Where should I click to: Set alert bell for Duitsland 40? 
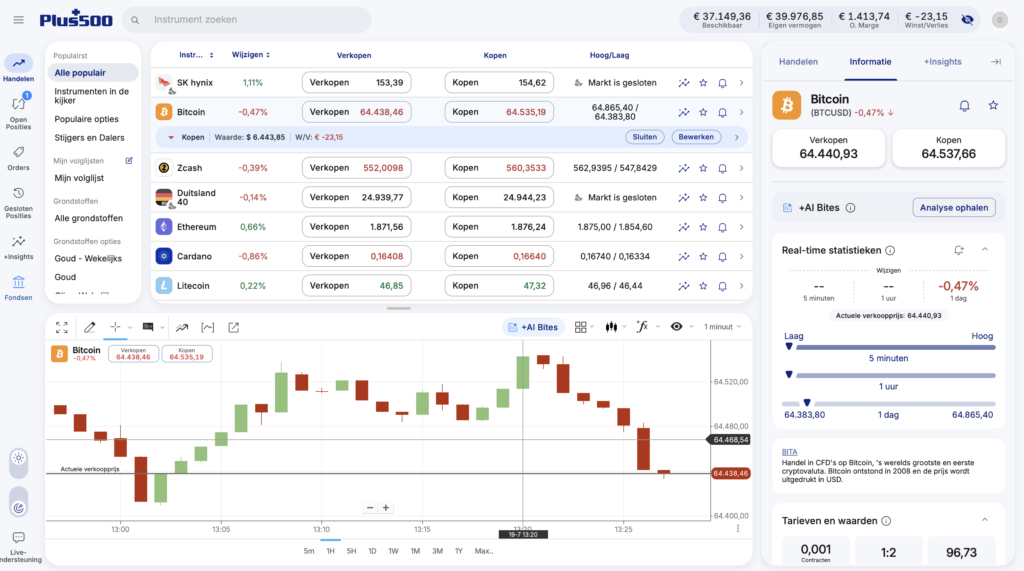[722, 198]
